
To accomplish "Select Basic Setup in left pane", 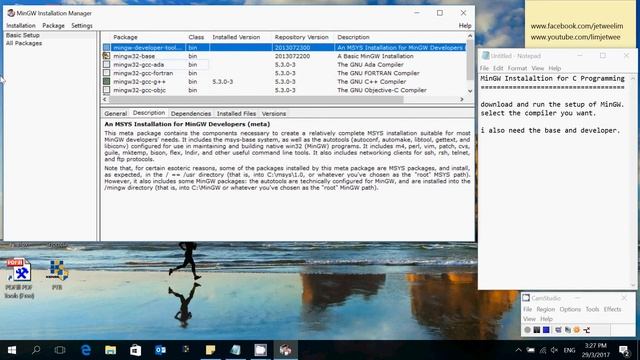I will click(23, 35).
